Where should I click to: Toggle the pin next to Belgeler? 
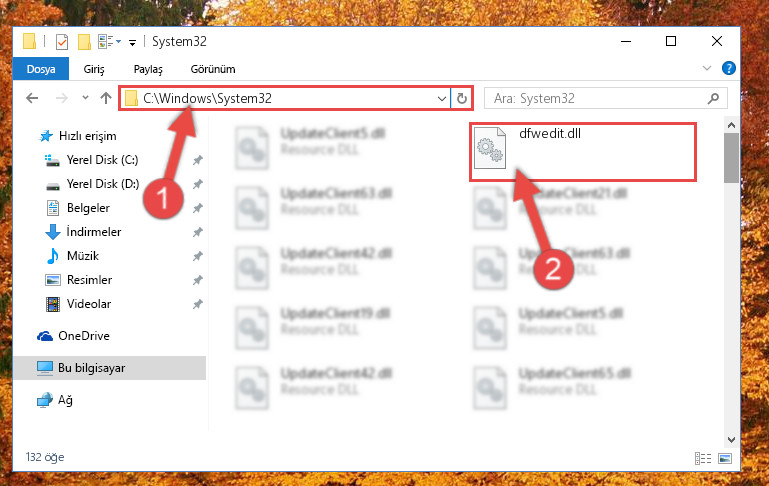tap(198, 208)
